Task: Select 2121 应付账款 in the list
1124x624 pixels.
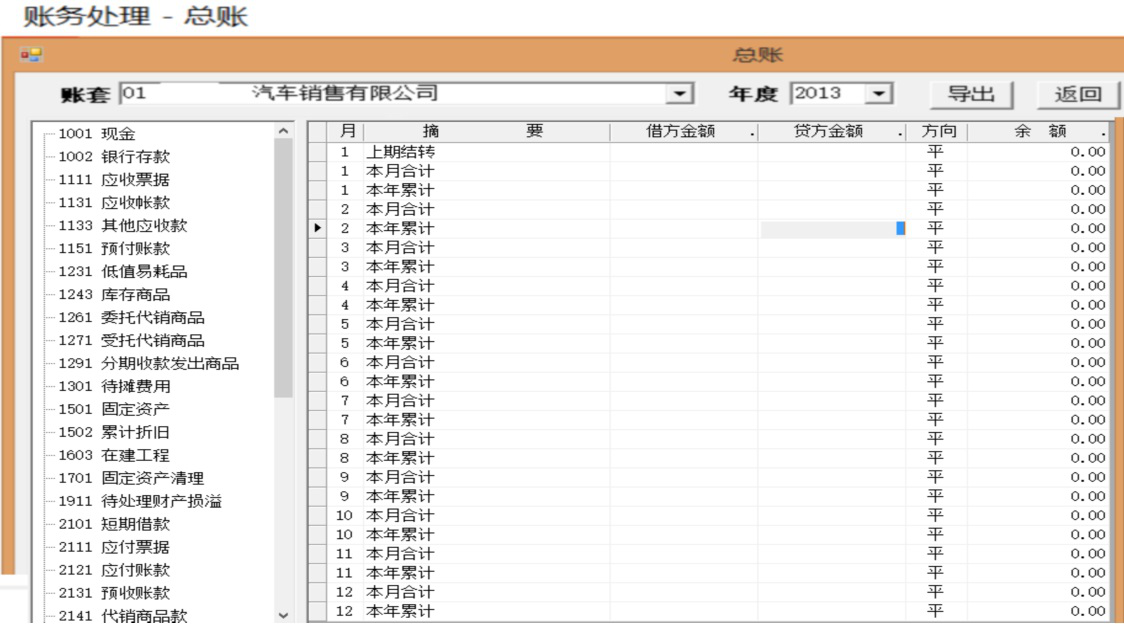Action: point(113,570)
